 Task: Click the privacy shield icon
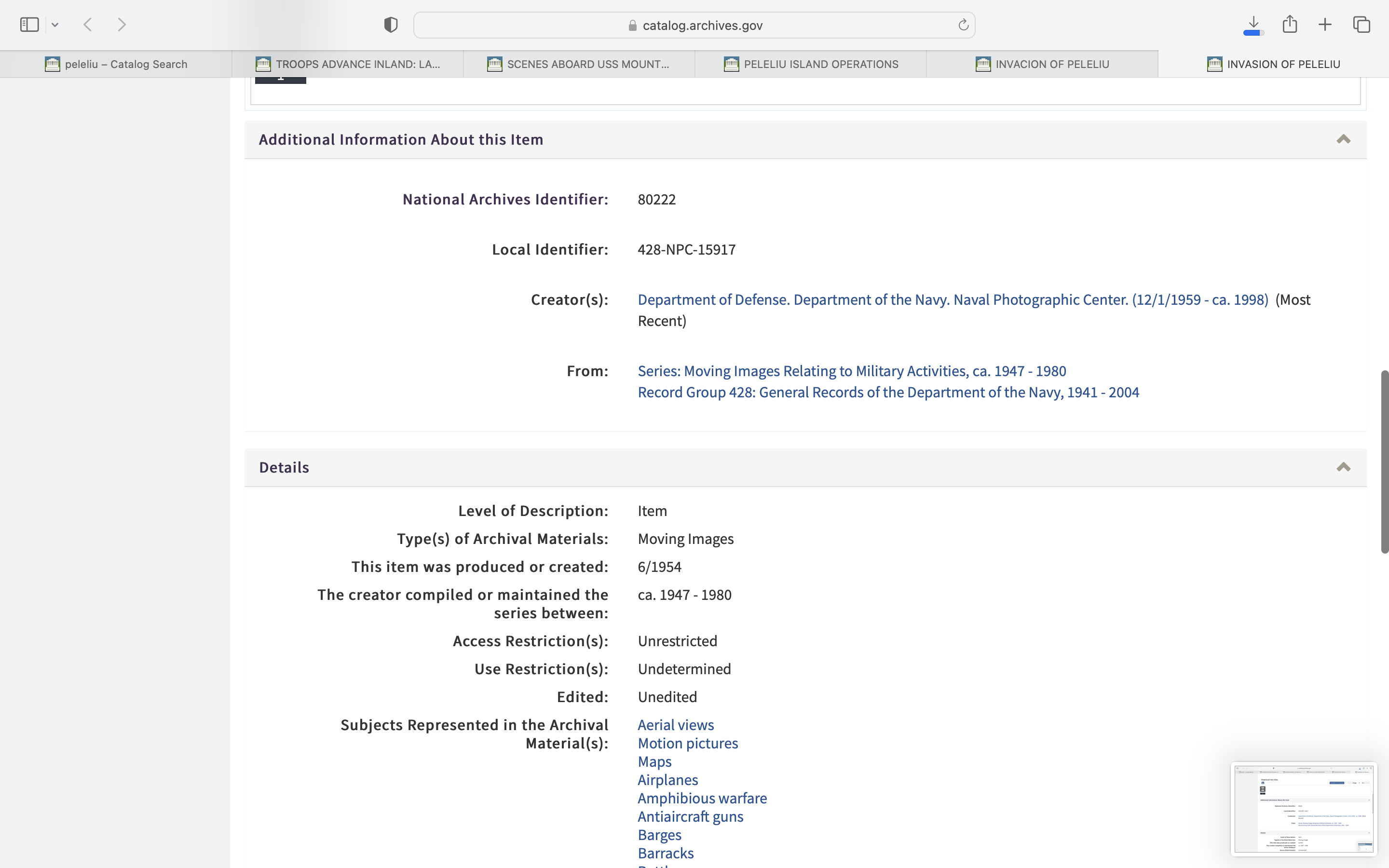coord(390,25)
